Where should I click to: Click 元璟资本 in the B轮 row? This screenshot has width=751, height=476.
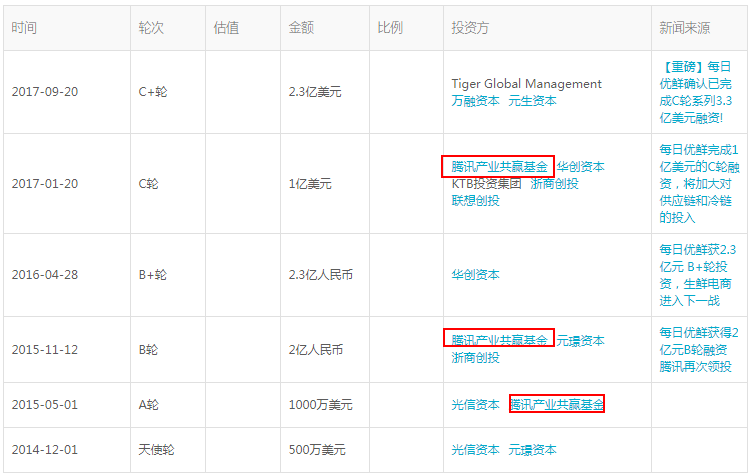(x=580, y=340)
